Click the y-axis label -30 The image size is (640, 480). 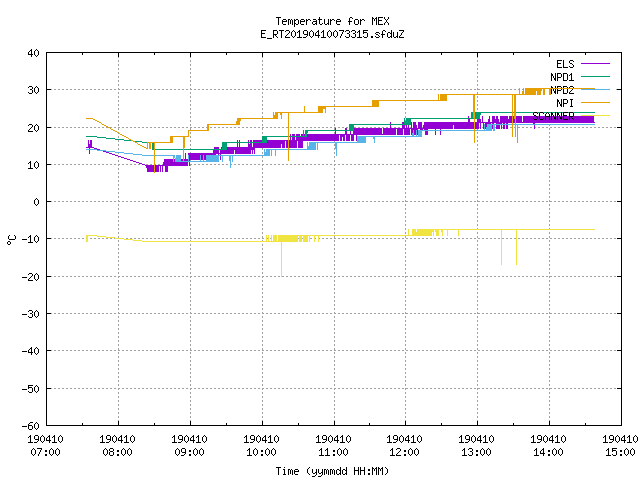(x=31, y=314)
